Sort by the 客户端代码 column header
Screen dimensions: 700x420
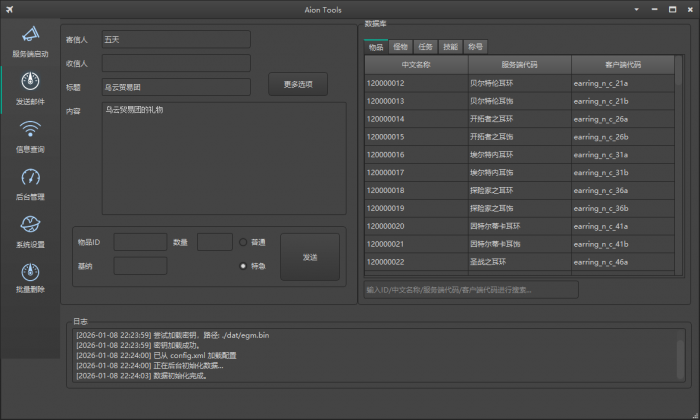(x=623, y=65)
